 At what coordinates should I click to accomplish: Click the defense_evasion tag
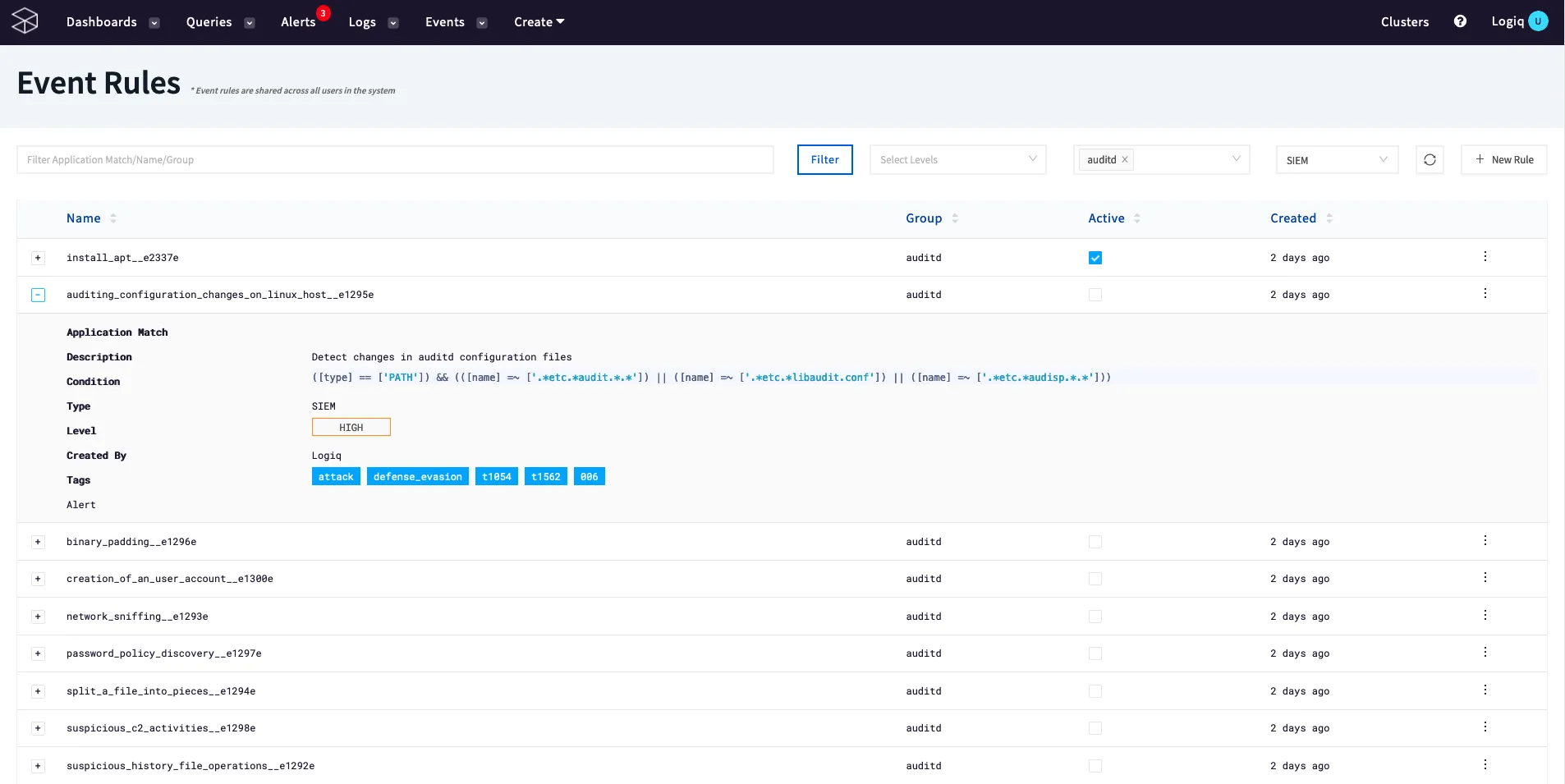[417, 476]
